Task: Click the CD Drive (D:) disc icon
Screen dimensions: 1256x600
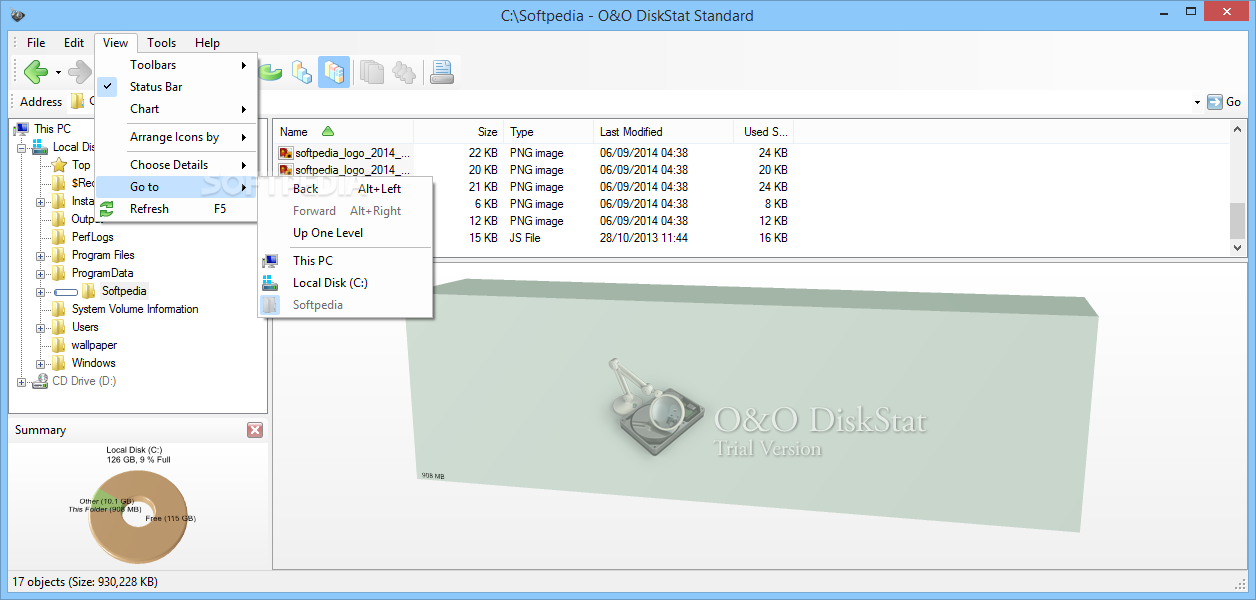Action: [x=40, y=381]
